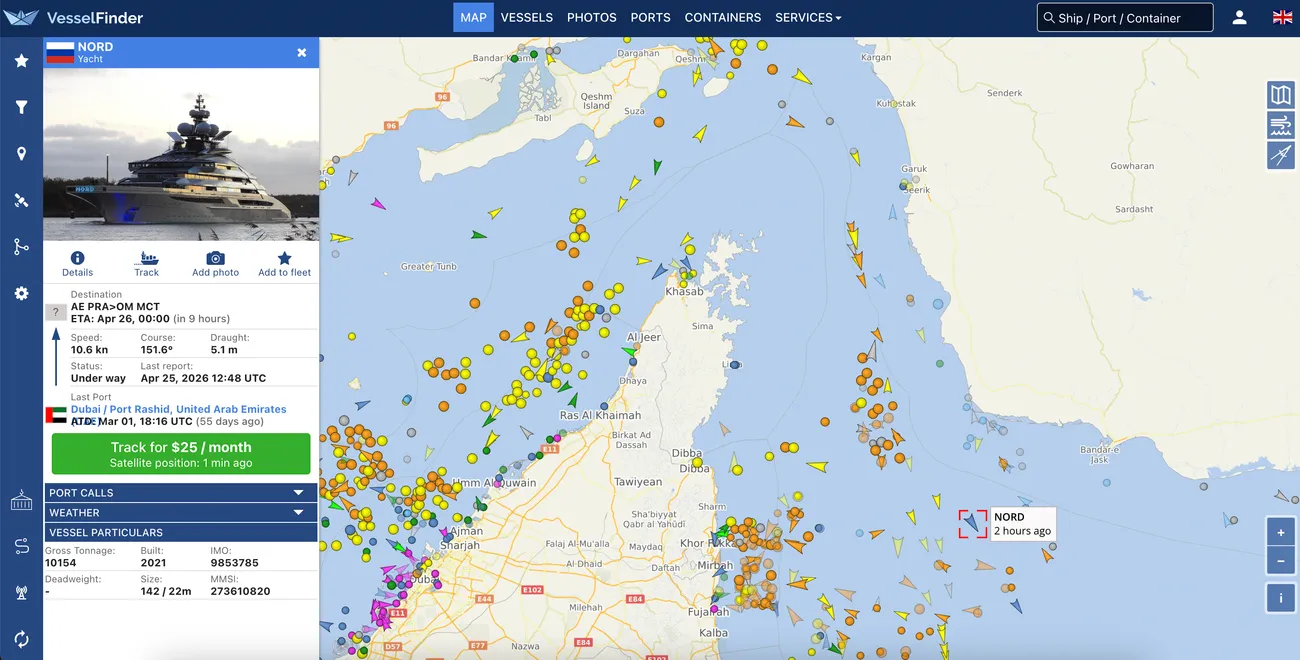This screenshot has height=660, width=1300.
Task: Open the vessel filter funnel icon
Action: [x=21, y=107]
